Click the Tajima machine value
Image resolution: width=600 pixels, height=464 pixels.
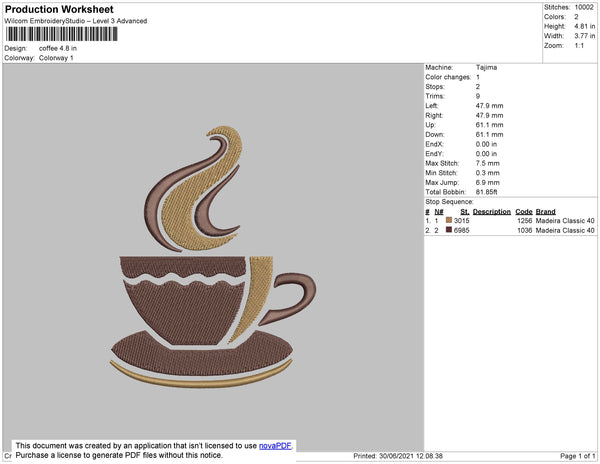(486, 67)
